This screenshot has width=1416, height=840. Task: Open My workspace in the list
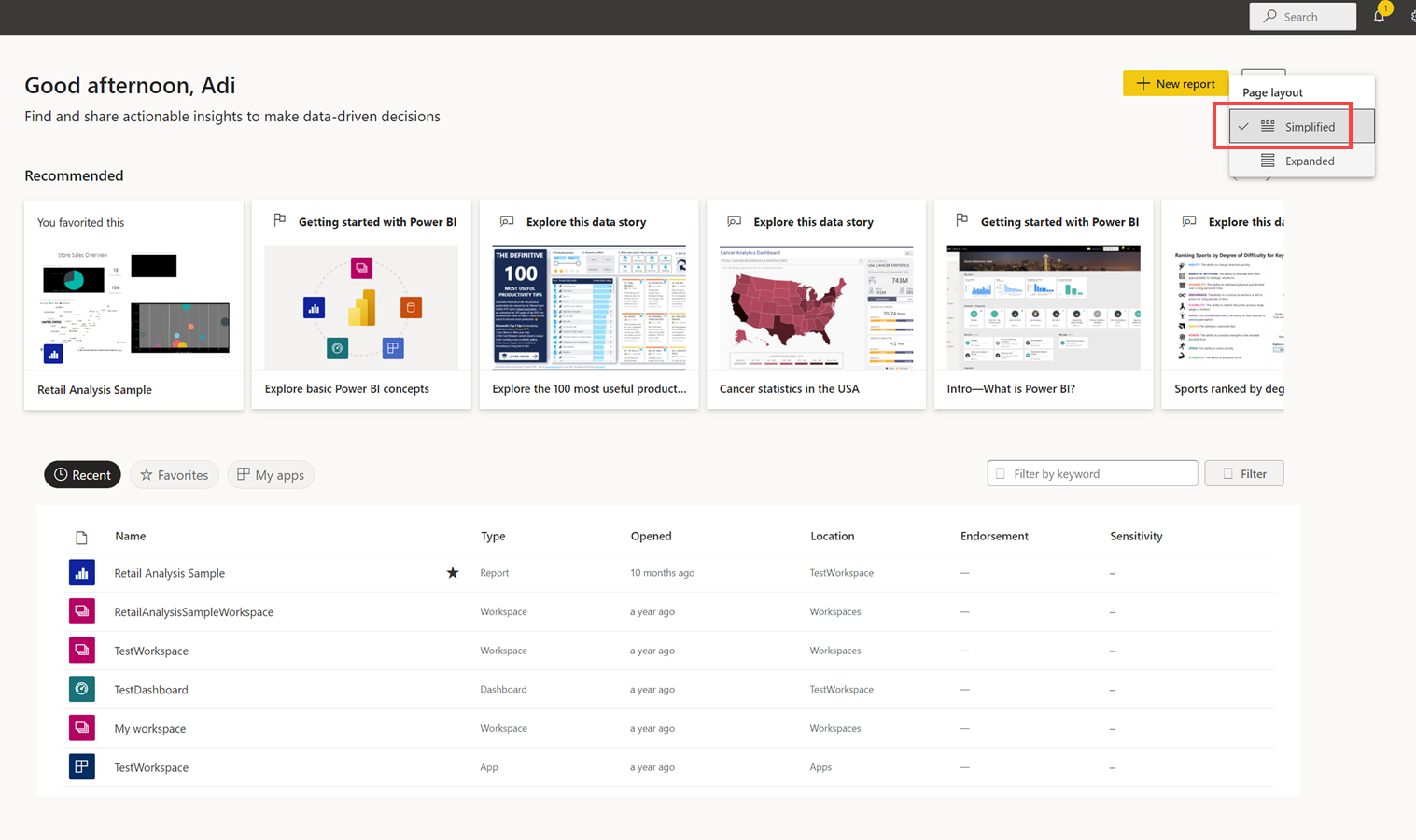150,728
